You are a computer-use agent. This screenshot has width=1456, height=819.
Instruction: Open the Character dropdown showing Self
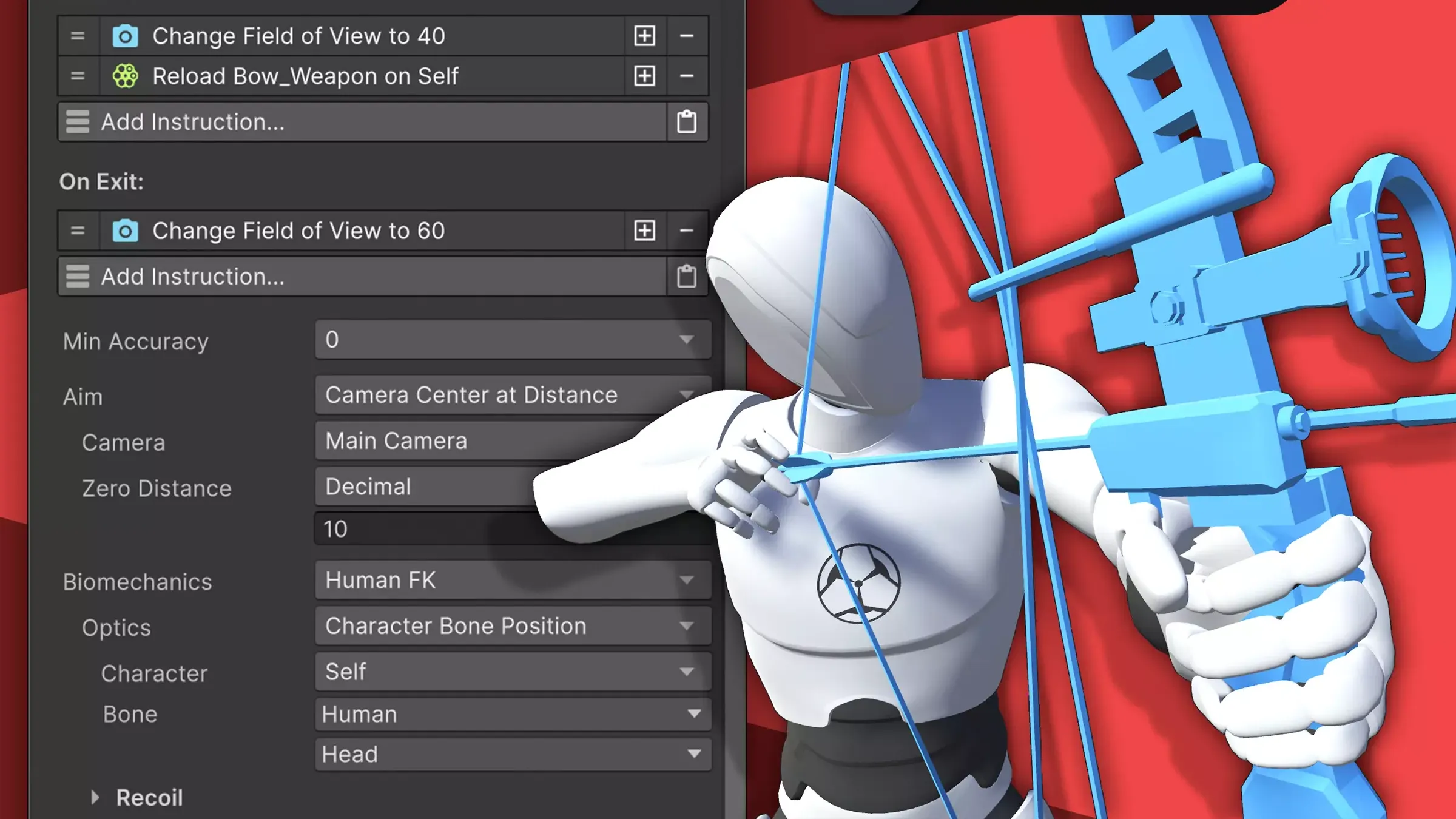coord(513,672)
